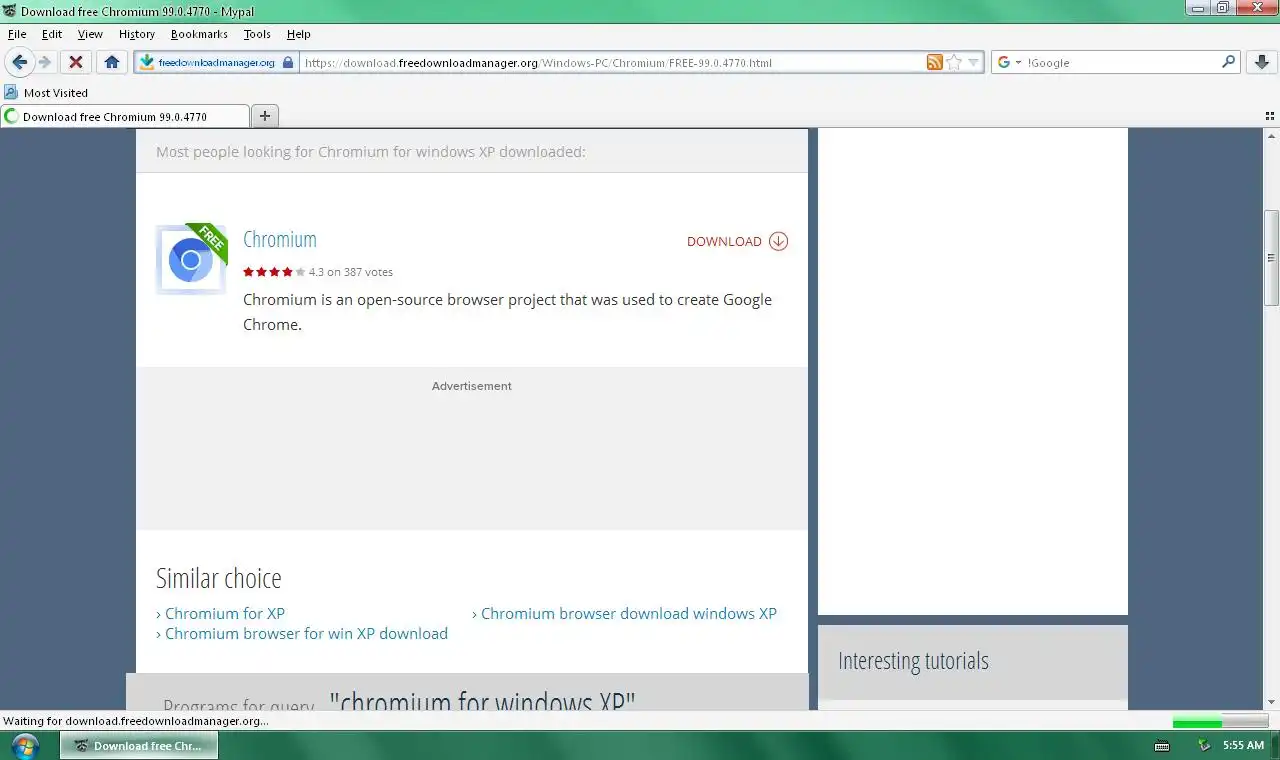The width and height of the screenshot is (1280, 760).
Task: Click the 'Similar choice' heading
Action: [219, 578]
